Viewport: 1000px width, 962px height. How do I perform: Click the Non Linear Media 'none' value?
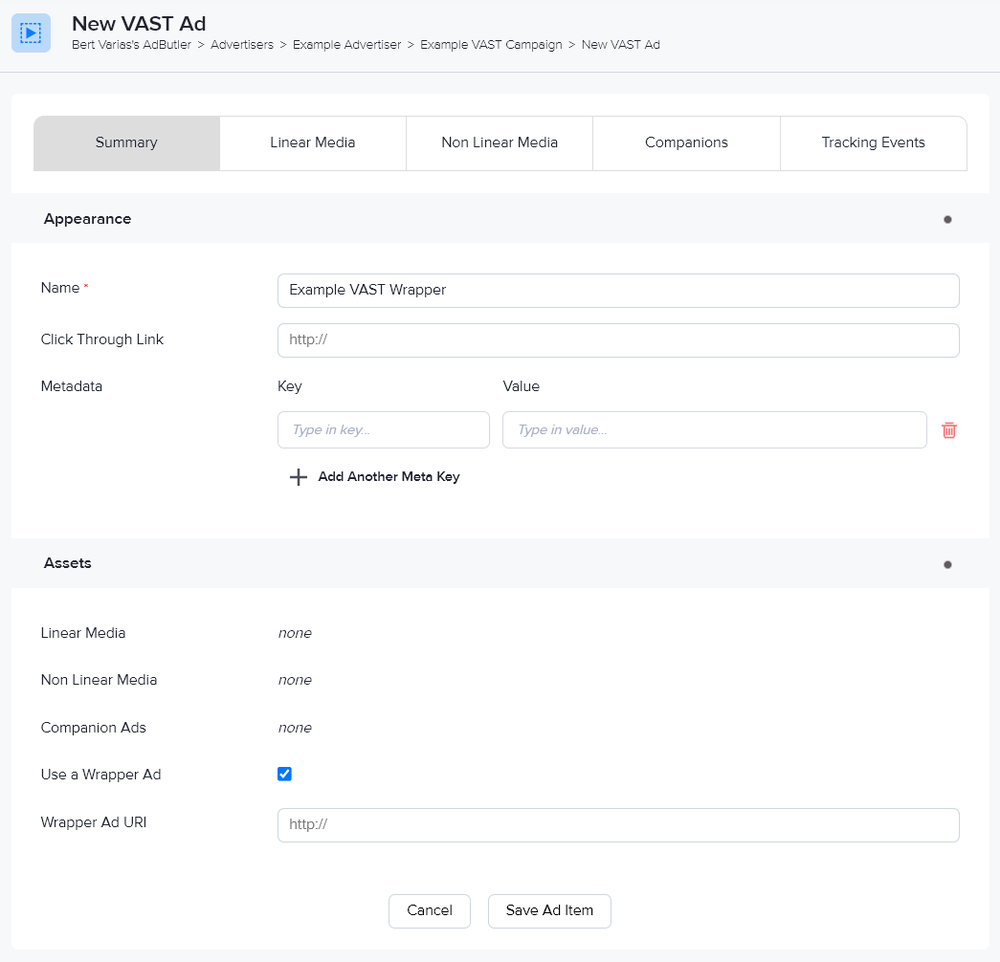coord(295,680)
